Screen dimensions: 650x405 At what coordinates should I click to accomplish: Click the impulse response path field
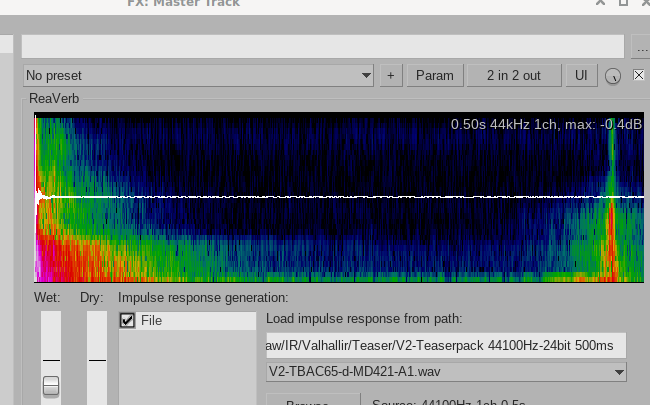coord(446,345)
